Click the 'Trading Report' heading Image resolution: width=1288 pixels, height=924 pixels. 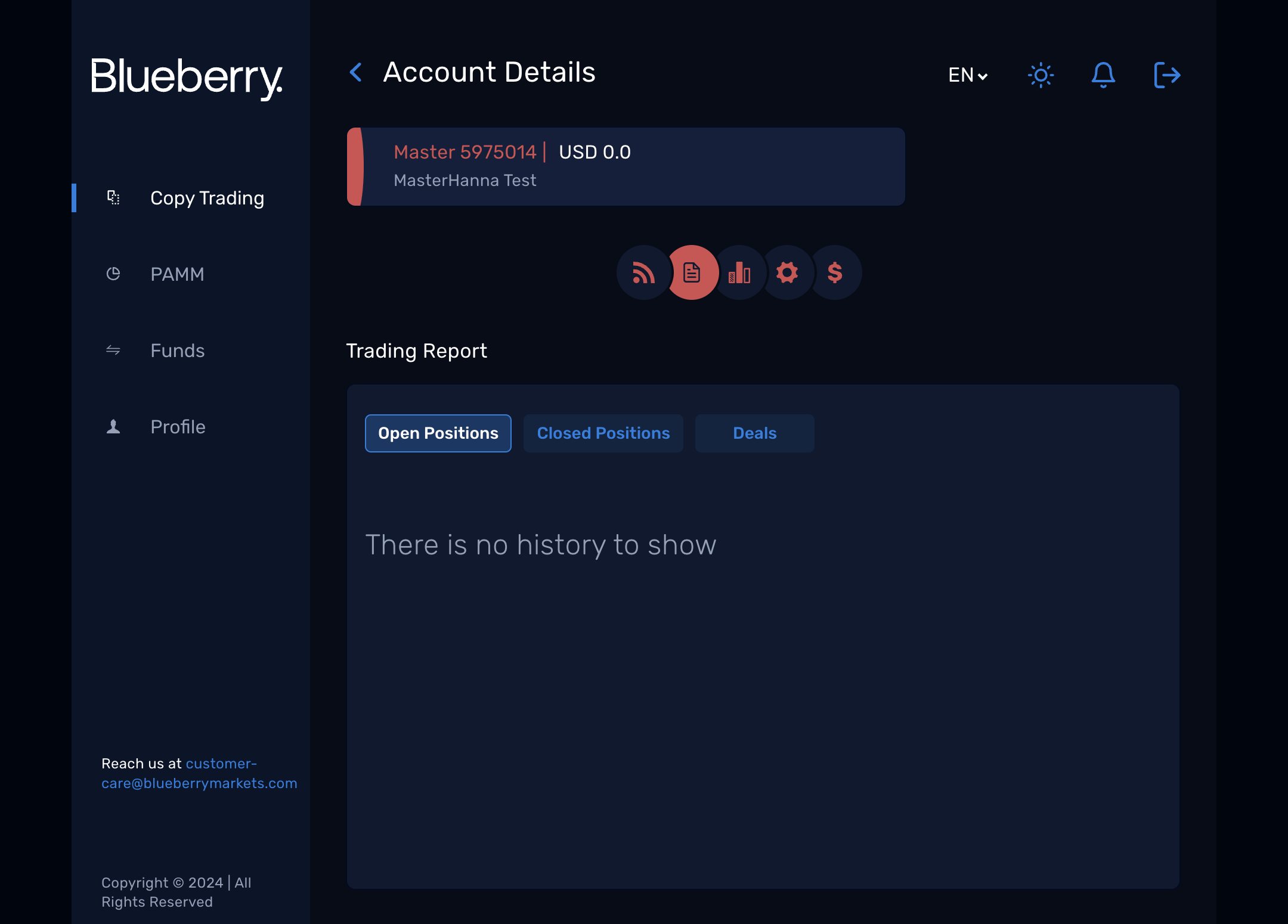tap(416, 351)
